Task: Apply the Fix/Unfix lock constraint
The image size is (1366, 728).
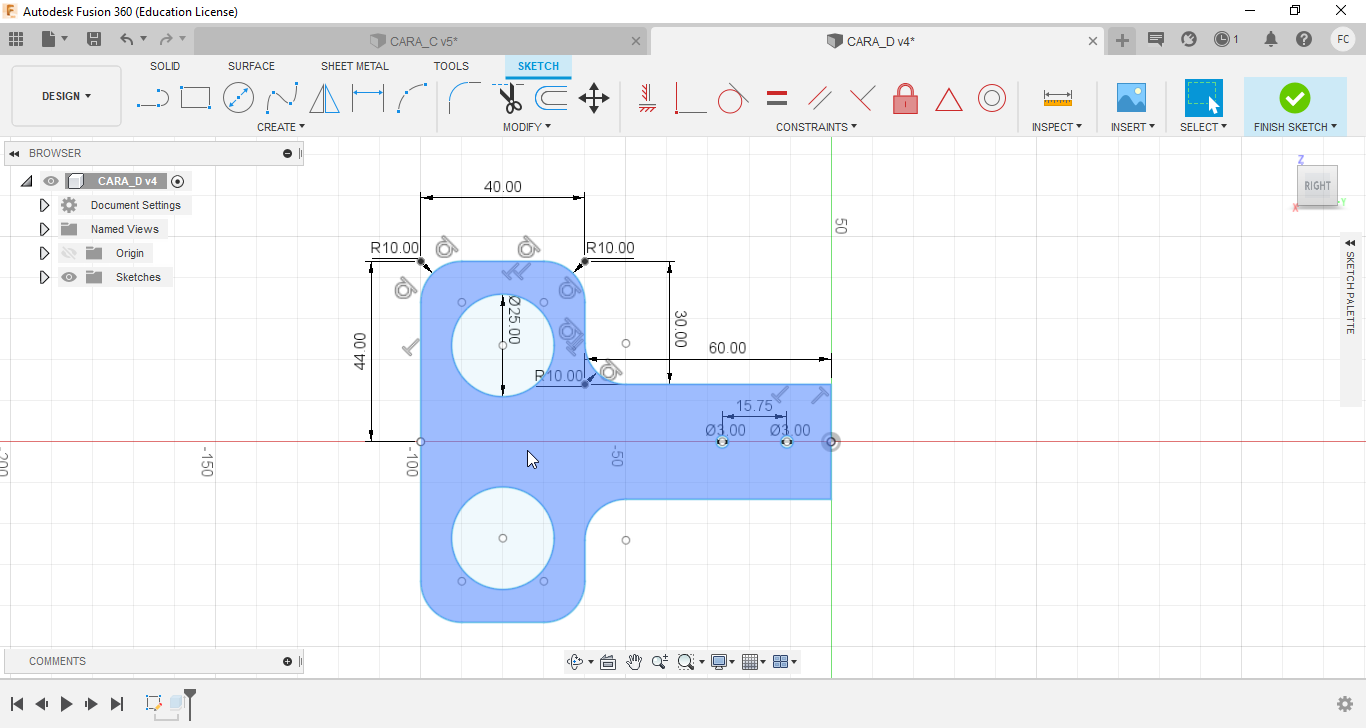Action: tap(905, 98)
